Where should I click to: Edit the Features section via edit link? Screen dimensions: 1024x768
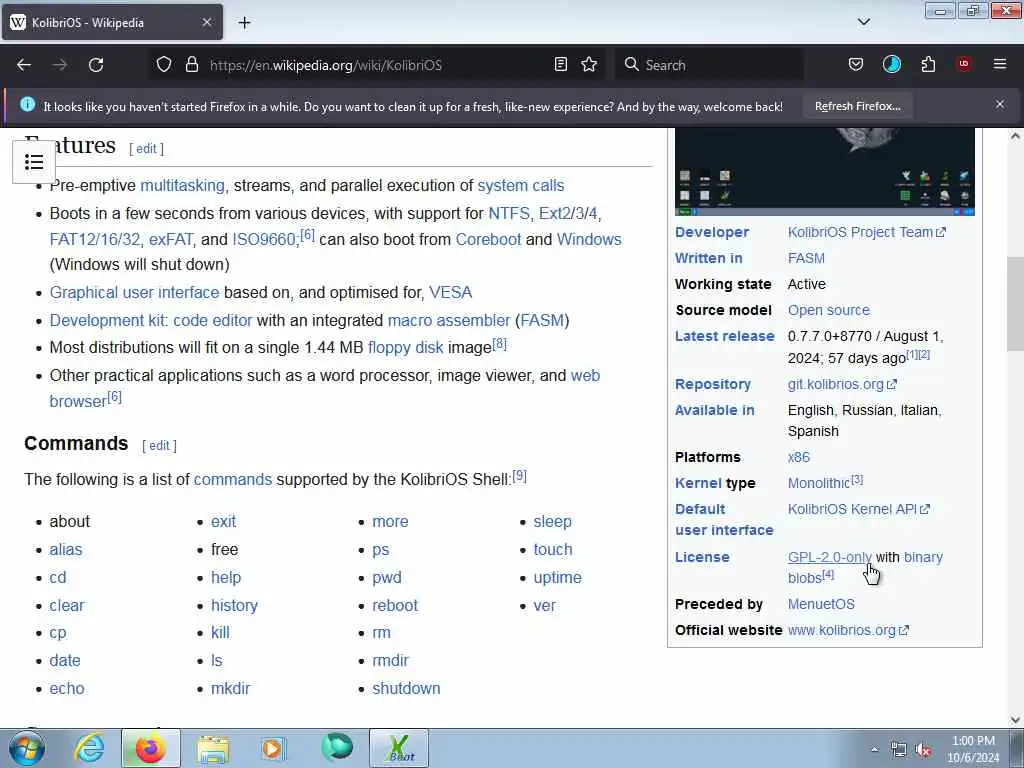[146, 149]
